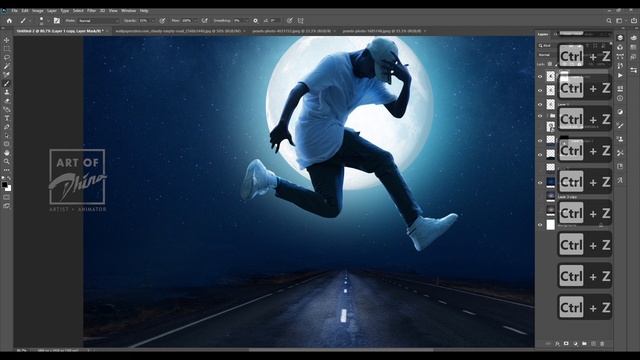Open the brush preset picker (size dot)
The image size is (640, 360).
click(41, 20)
